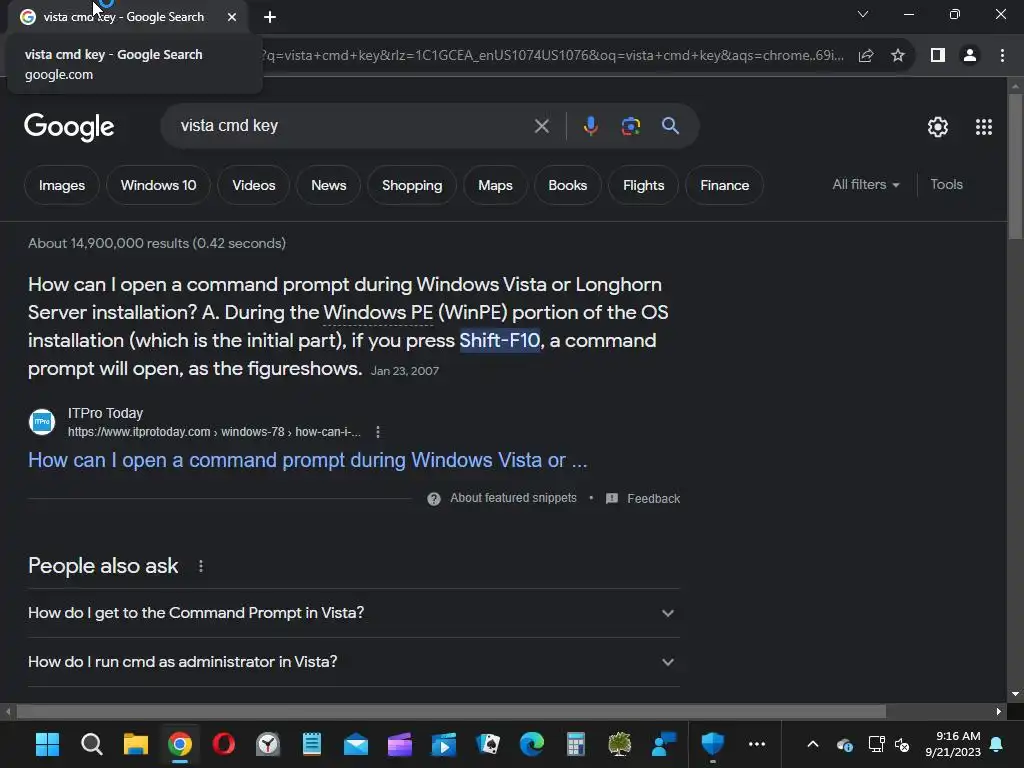The width and height of the screenshot is (1024, 768).
Task: Open Mail app from the taskbar
Action: 356,744
